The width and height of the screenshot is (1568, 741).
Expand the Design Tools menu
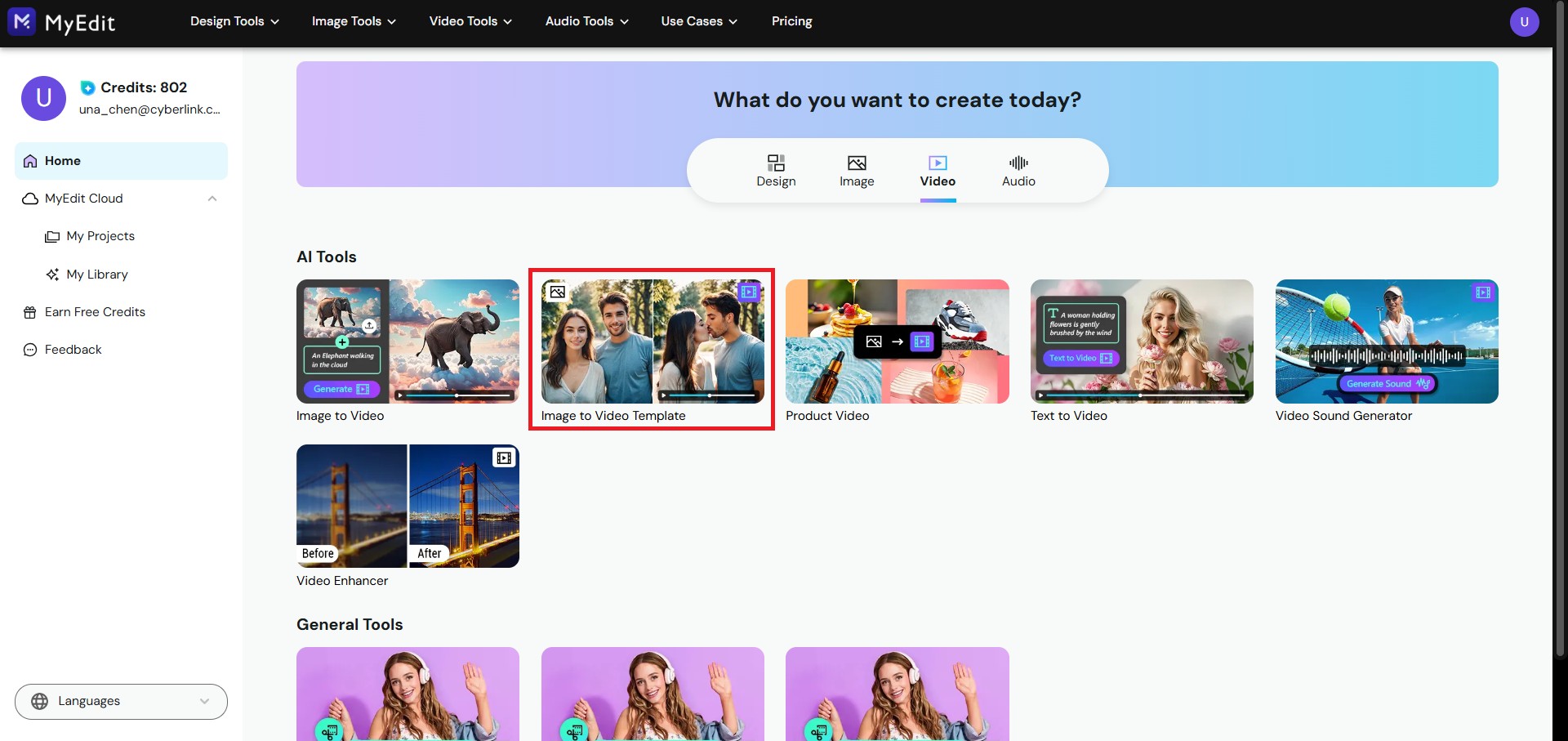click(234, 21)
